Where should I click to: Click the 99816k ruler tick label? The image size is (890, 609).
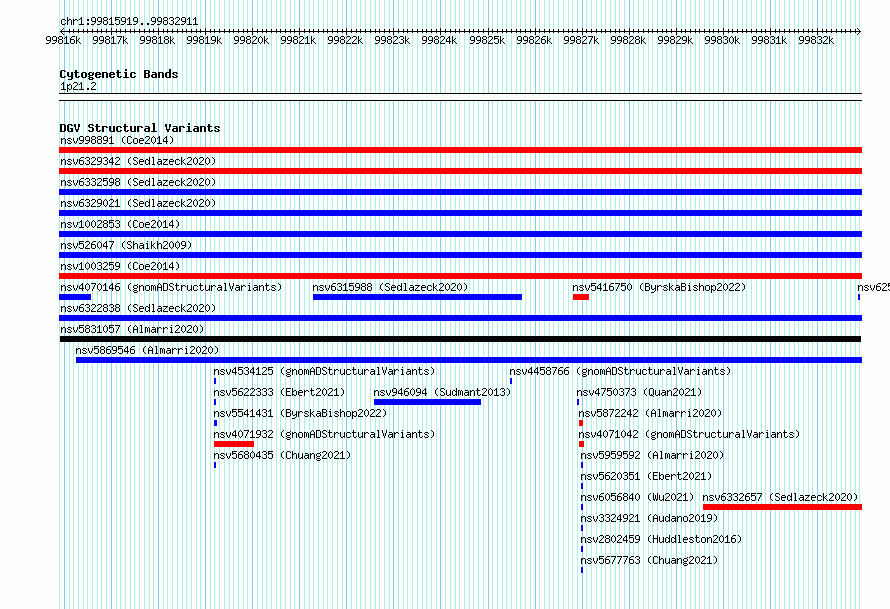coord(63,40)
